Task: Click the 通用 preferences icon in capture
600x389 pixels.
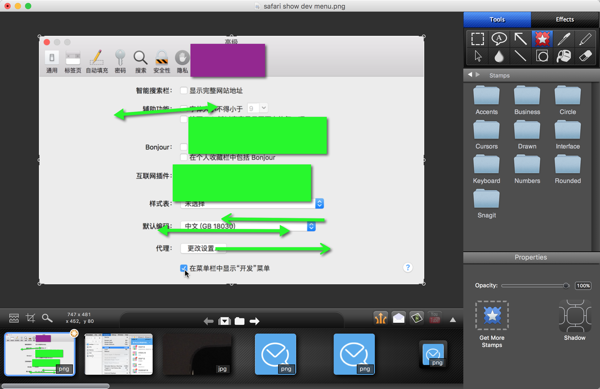Action: coord(52,61)
